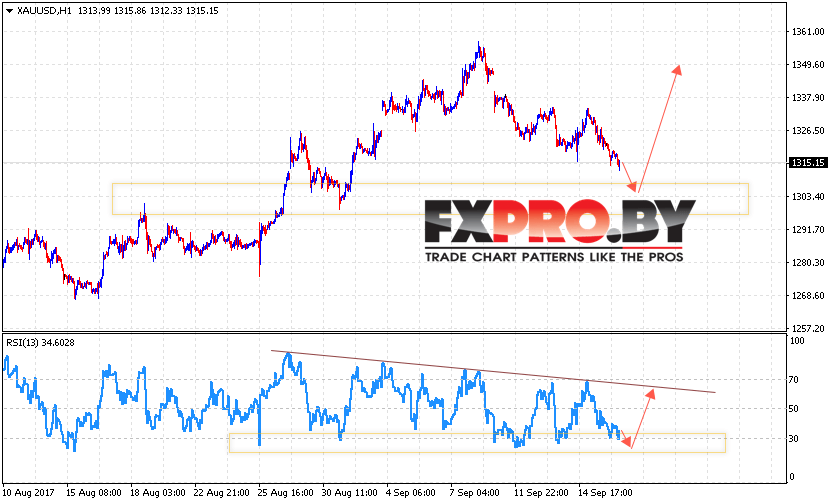Screen dimensions: 829x504
Task: Click the 4 Sep 06:00 time label
Action: pos(411,492)
